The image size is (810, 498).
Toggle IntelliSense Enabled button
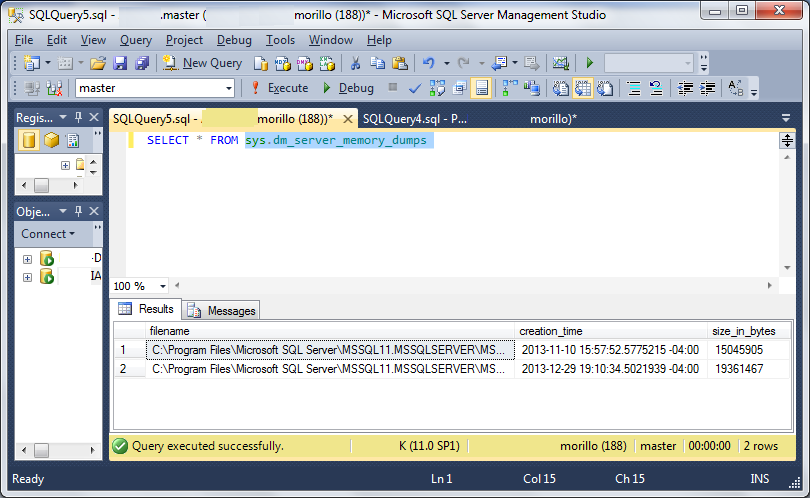[481, 88]
